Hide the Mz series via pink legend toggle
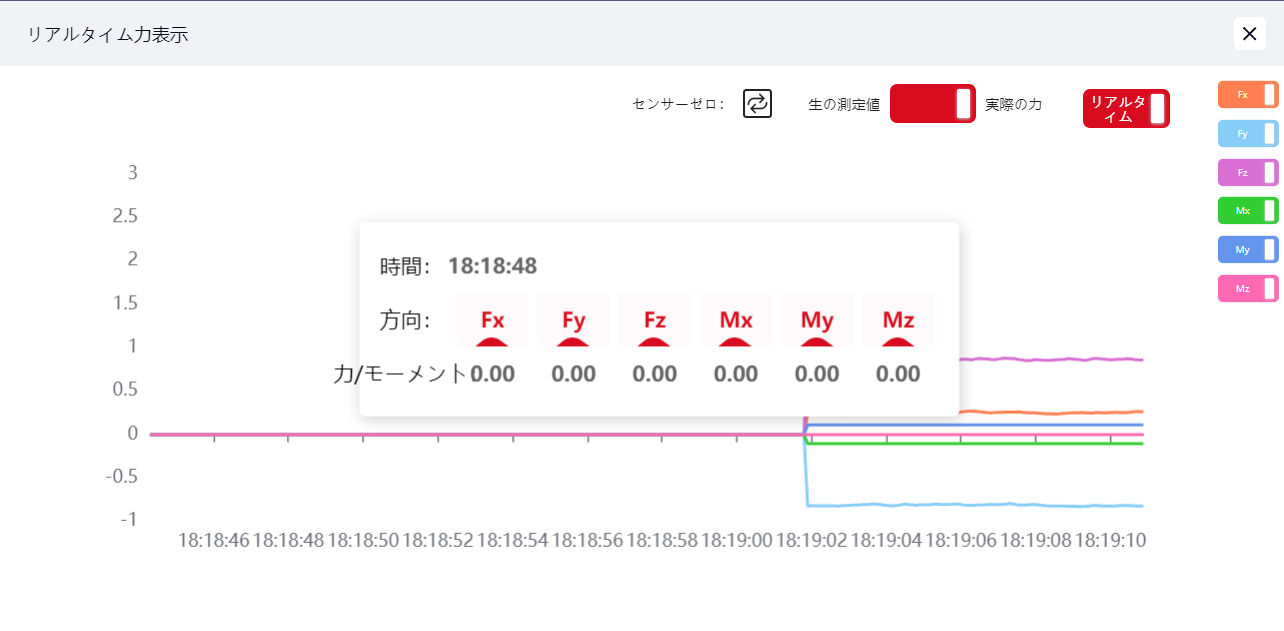This screenshot has height=631, width=1284. click(1247, 289)
